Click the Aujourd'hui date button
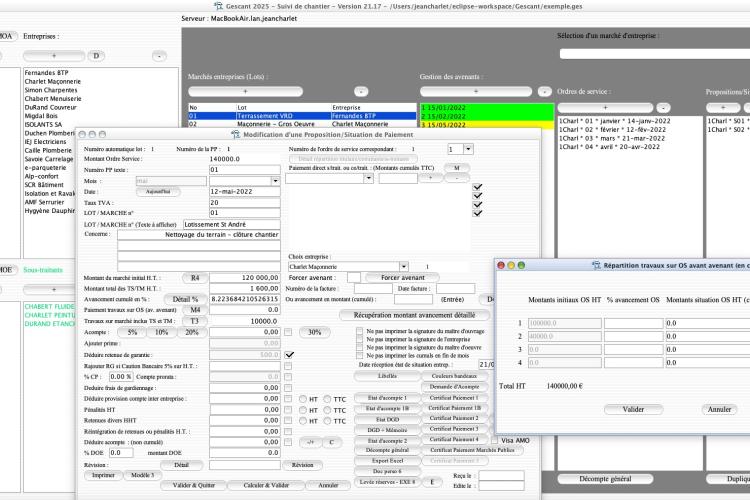 (158, 191)
